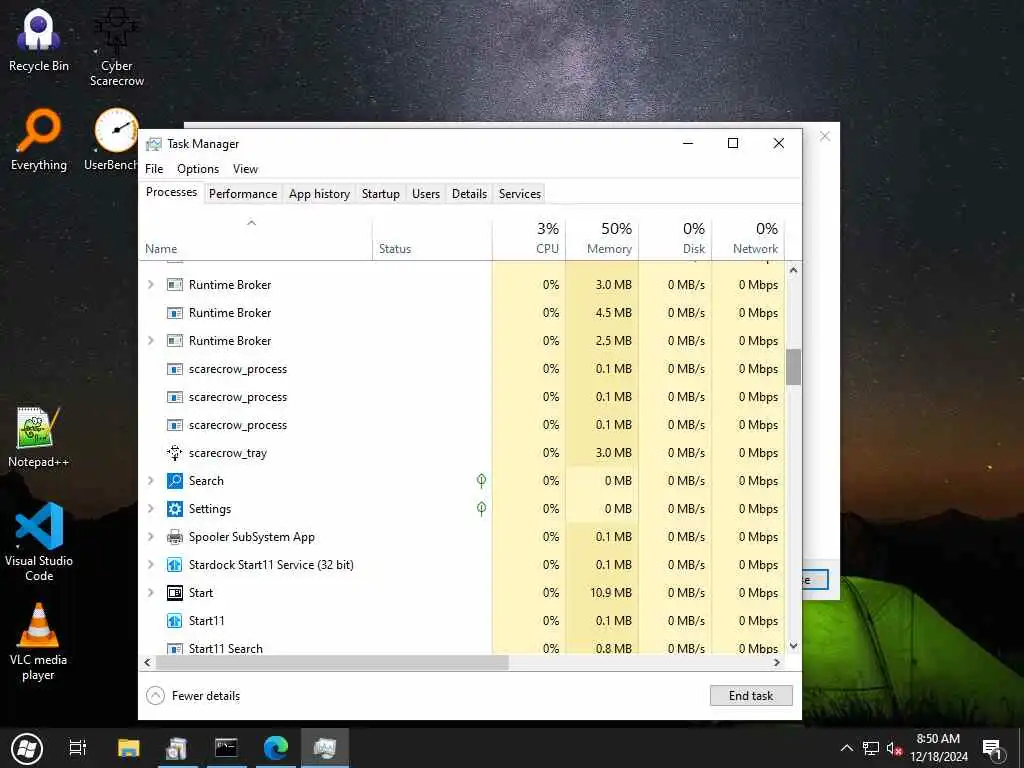Open the Cyber Scarecrow desktop icon
This screenshot has width=1024, height=768.
coord(116,47)
